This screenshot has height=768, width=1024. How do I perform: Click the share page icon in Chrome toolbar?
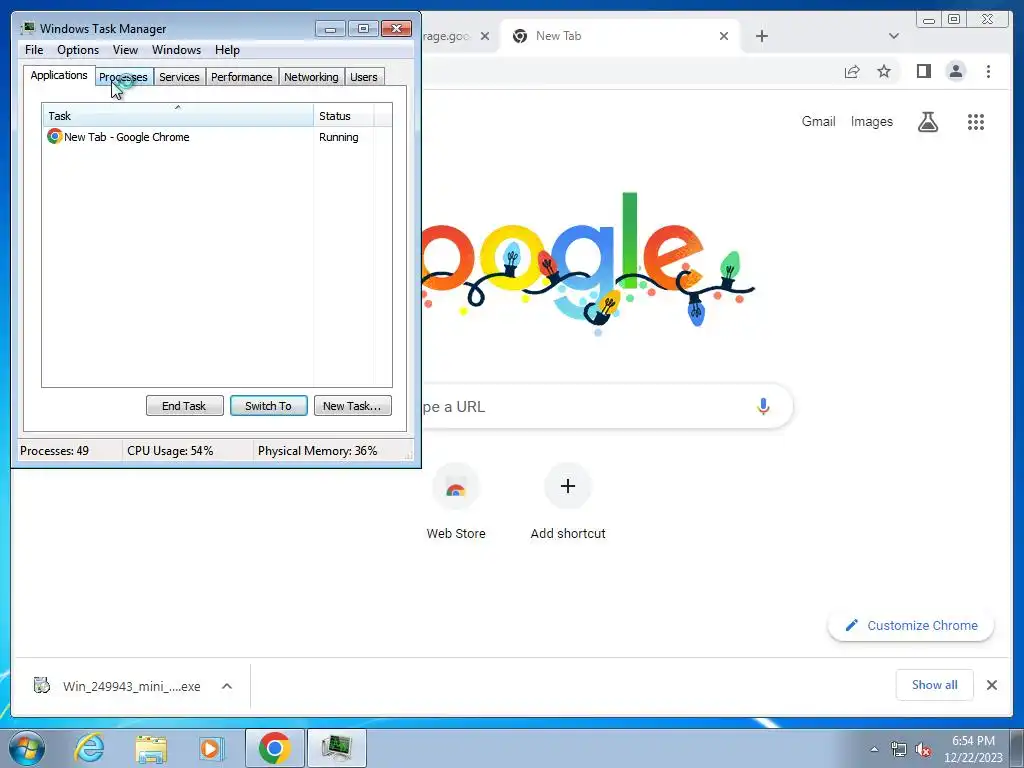click(852, 71)
